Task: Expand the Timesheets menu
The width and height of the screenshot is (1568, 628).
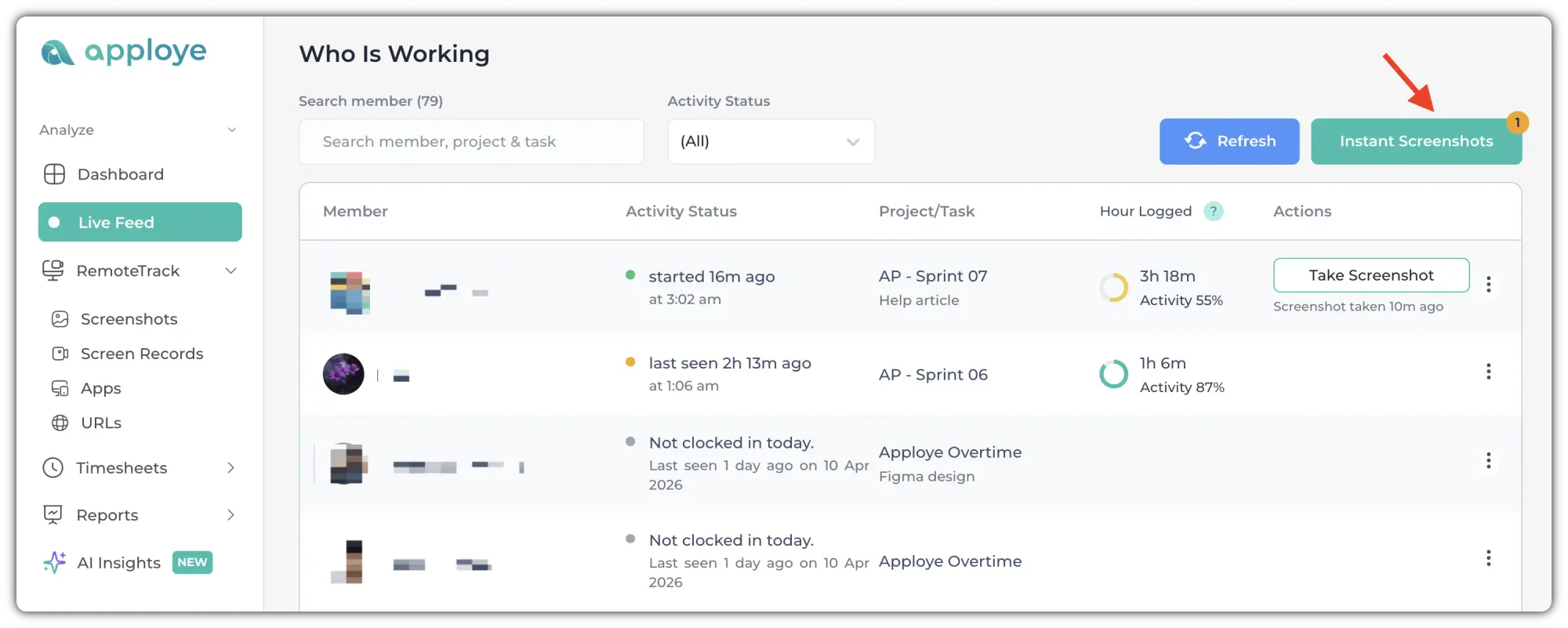Action: click(230, 468)
